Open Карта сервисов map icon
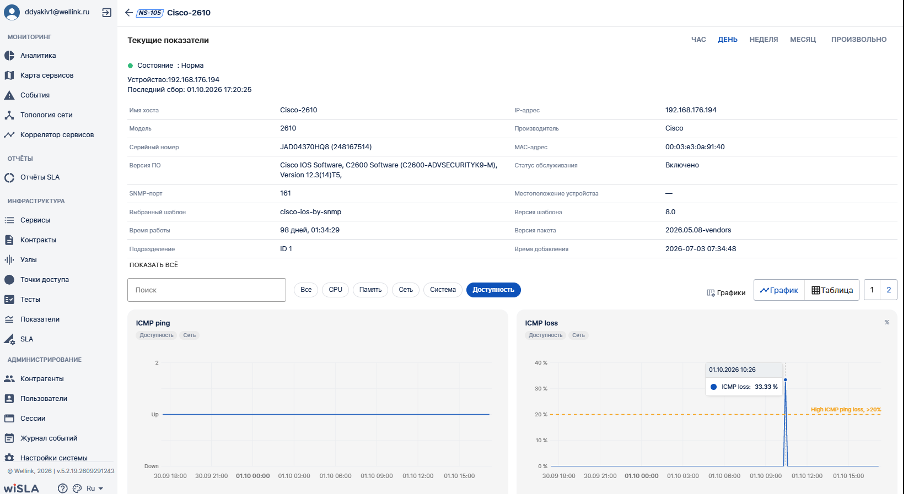Image resolution: width=904 pixels, height=494 pixels. [x=9, y=76]
